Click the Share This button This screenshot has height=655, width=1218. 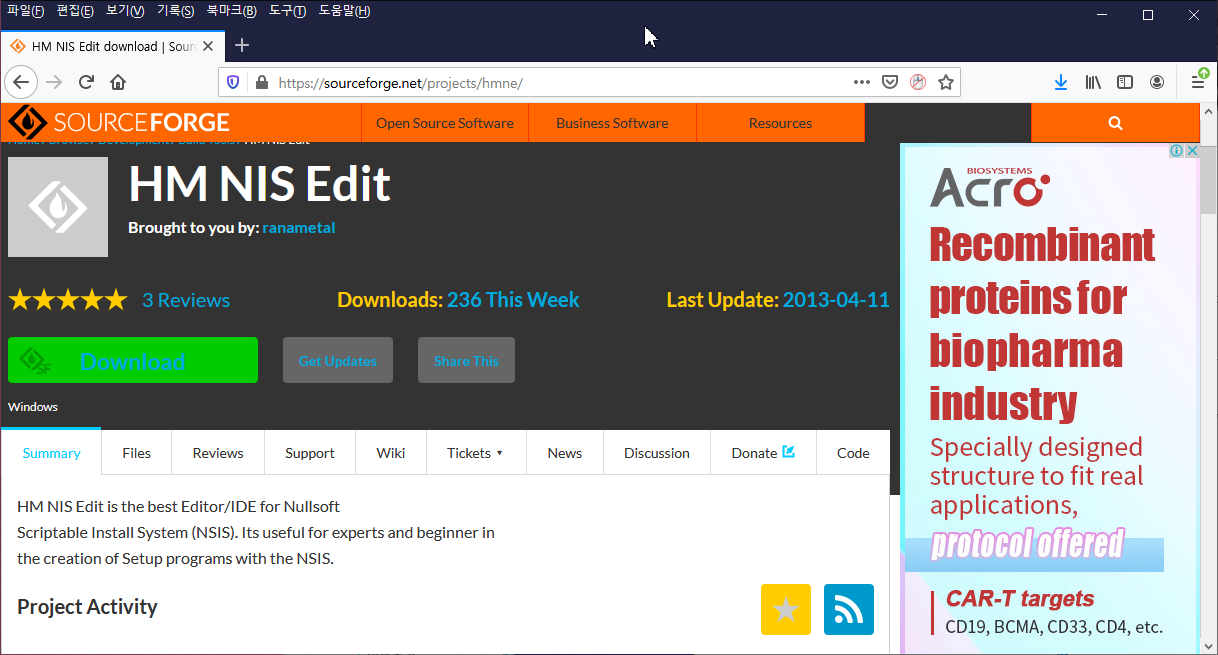(x=466, y=360)
